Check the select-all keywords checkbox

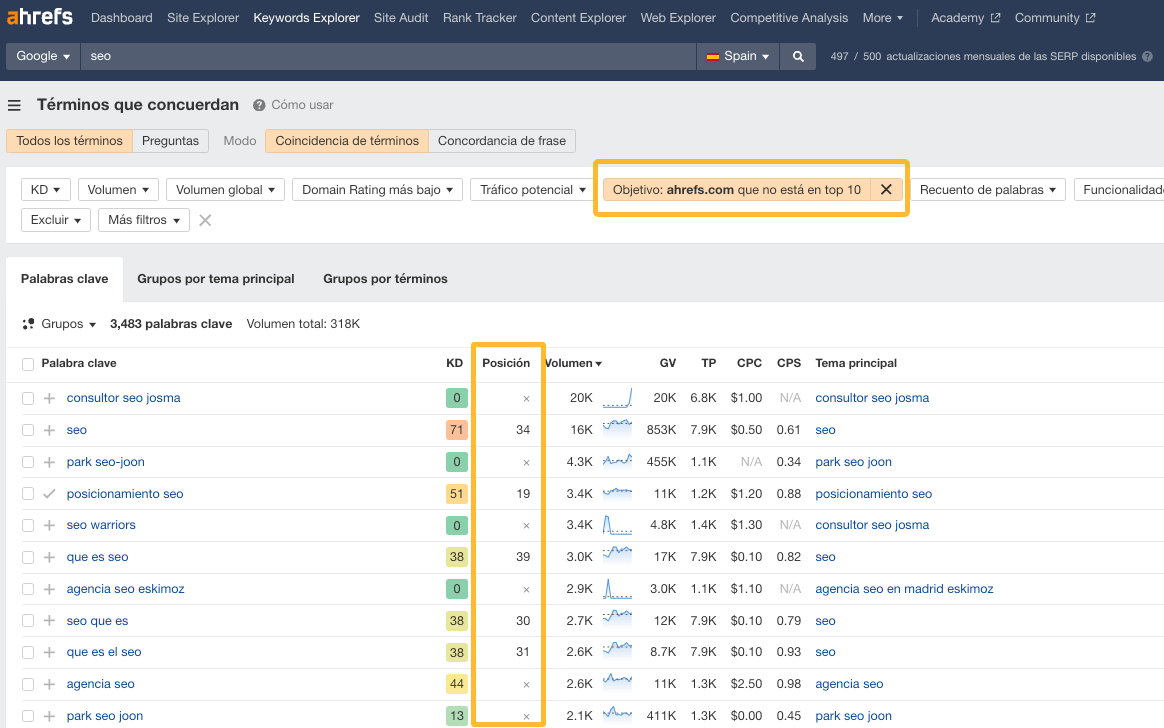click(x=27, y=364)
